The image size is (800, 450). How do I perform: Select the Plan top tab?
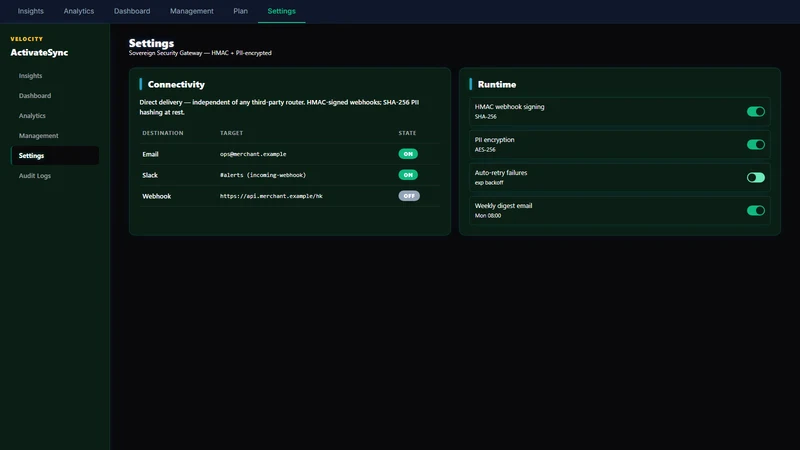tap(240, 11)
